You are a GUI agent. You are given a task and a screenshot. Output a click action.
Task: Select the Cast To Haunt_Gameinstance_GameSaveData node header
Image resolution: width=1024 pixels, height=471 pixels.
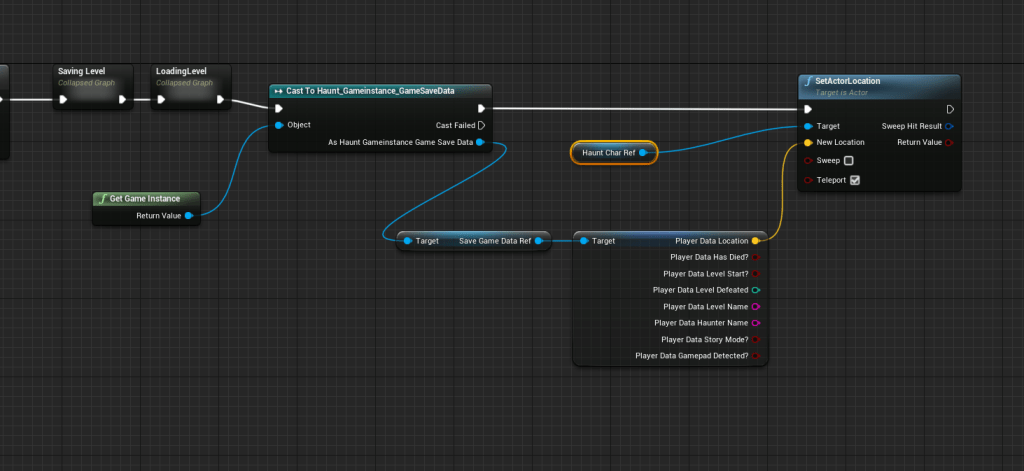coord(380,91)
